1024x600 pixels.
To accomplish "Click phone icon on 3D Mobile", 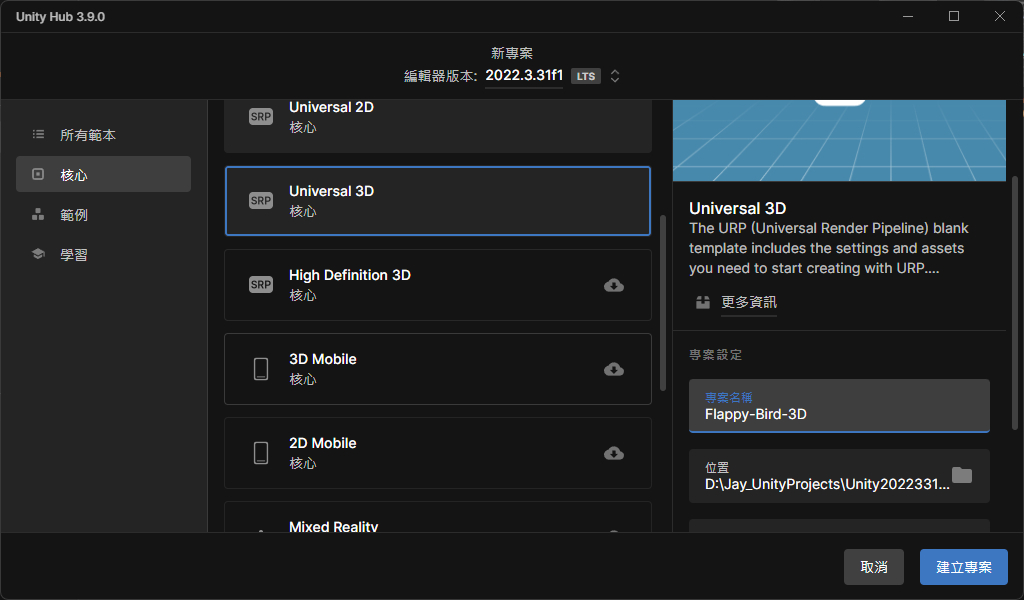I will click(x=261, y=369).
